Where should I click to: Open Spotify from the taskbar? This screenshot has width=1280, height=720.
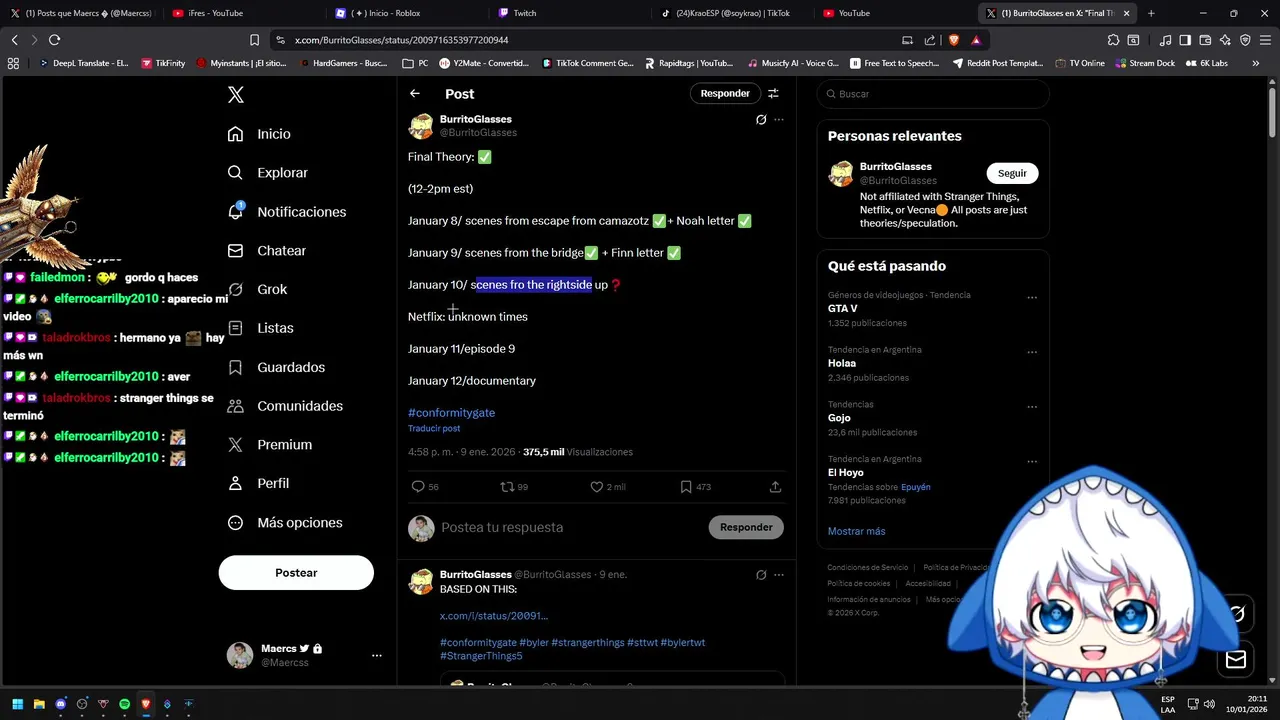(124, 704)
